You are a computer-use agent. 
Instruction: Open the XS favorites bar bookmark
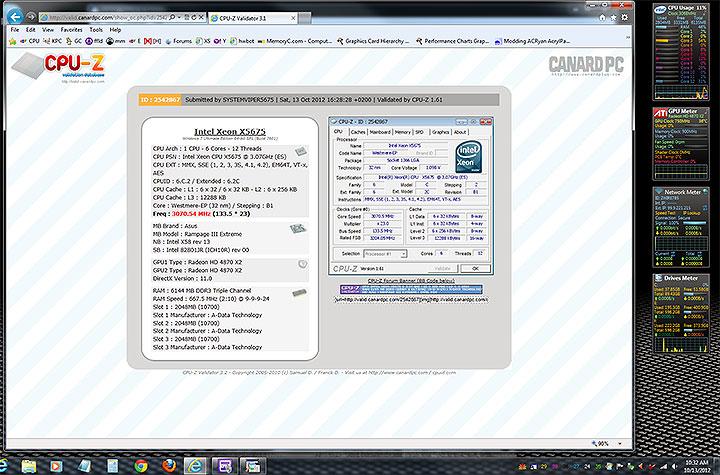[x=203, y=41]
